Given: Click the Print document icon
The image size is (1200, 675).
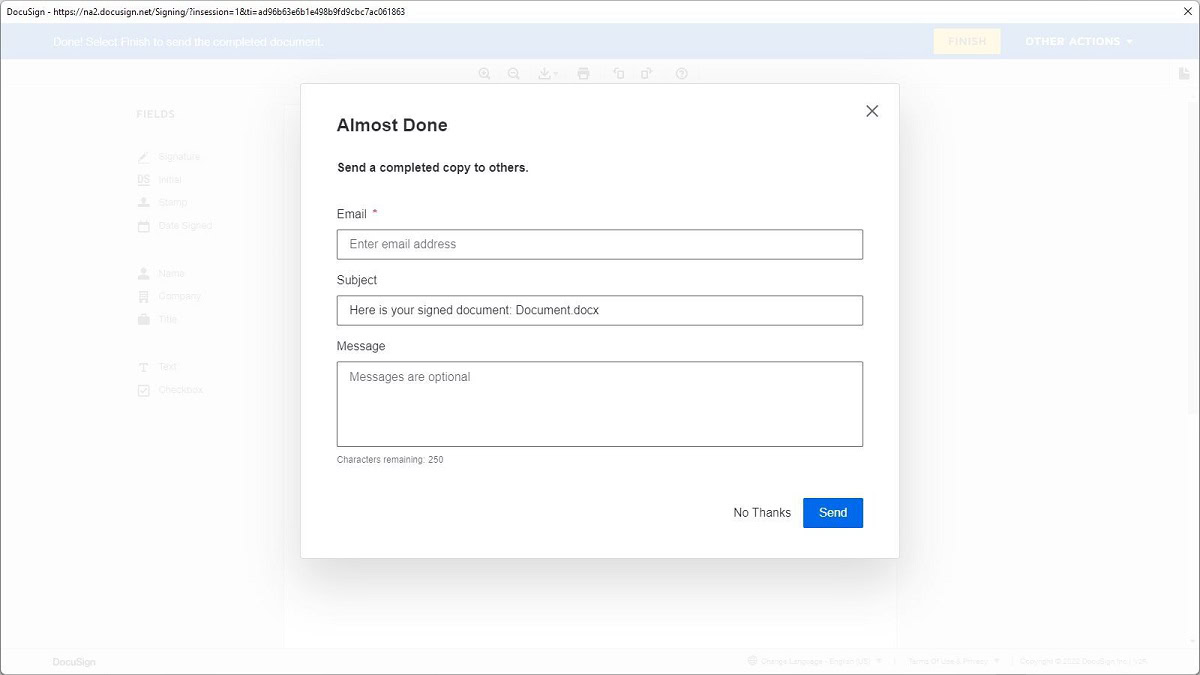Looking at the screenshot, I should coord(584,74).
